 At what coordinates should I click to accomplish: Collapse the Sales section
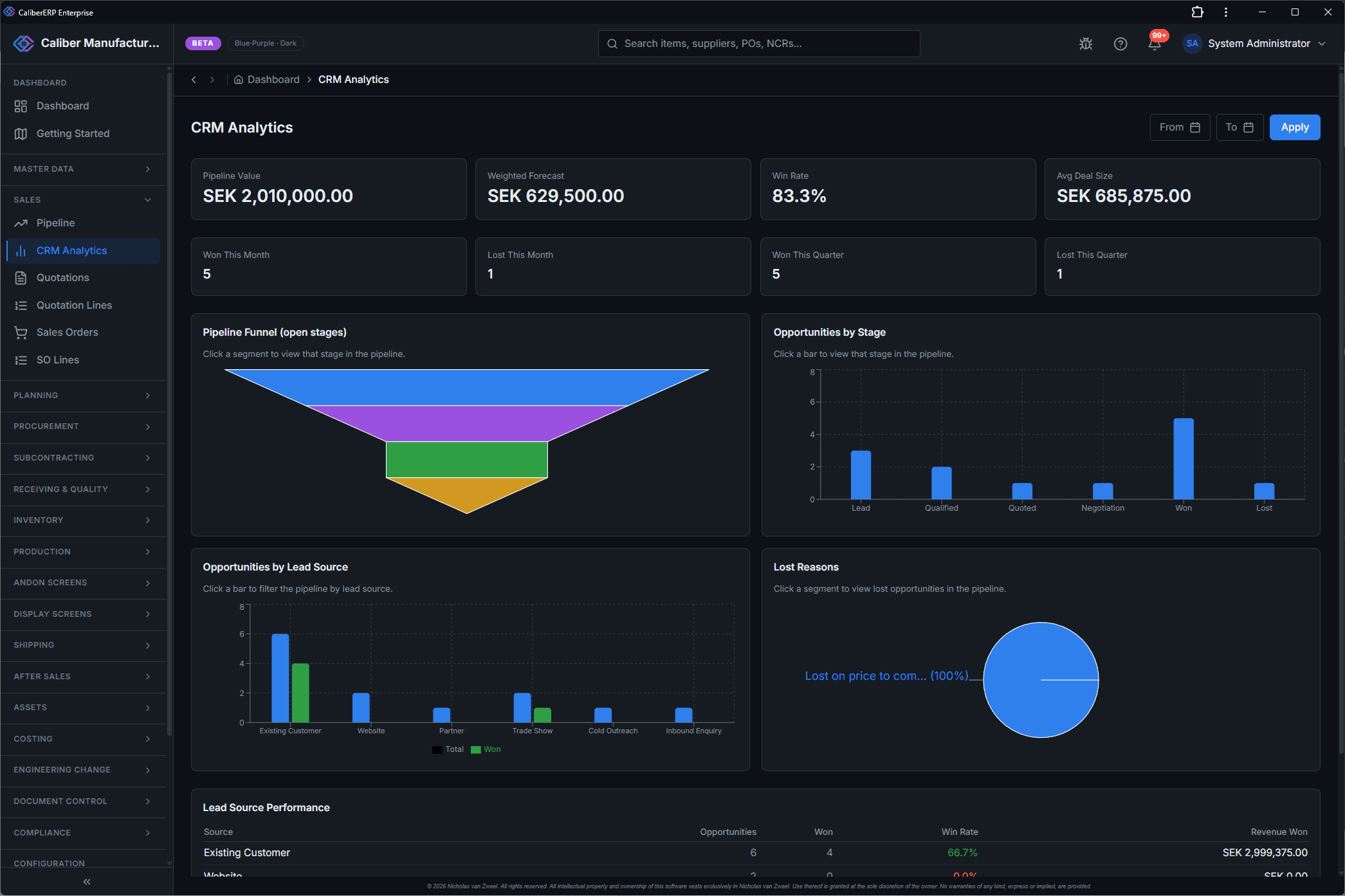(x=83, y=200)
